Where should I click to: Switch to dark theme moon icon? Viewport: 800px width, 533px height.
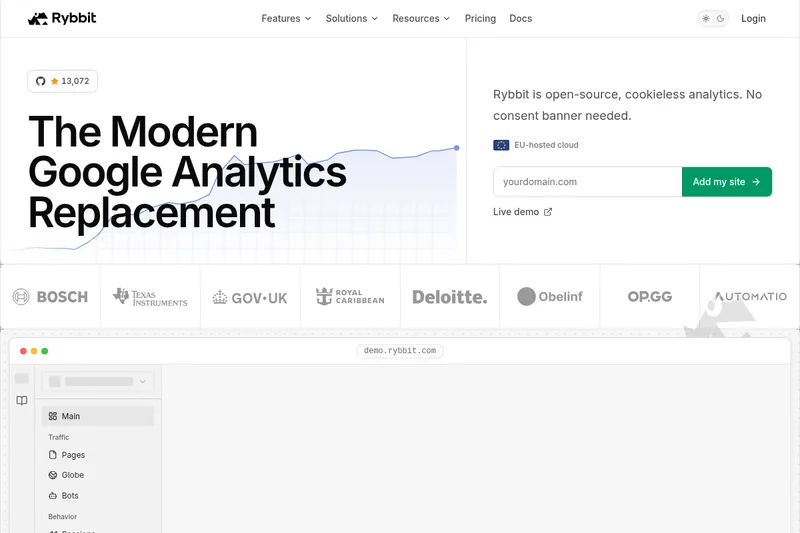coord(720,18)
